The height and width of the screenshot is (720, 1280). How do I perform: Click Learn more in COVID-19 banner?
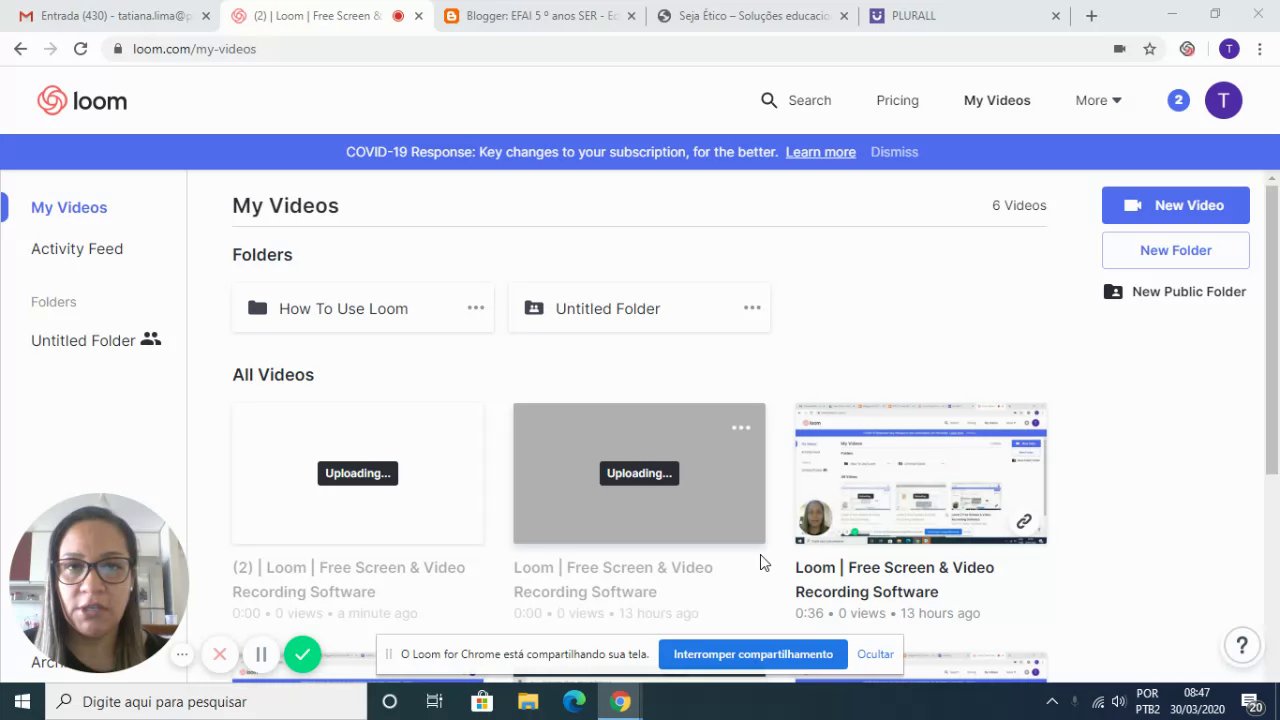[820, 152]
